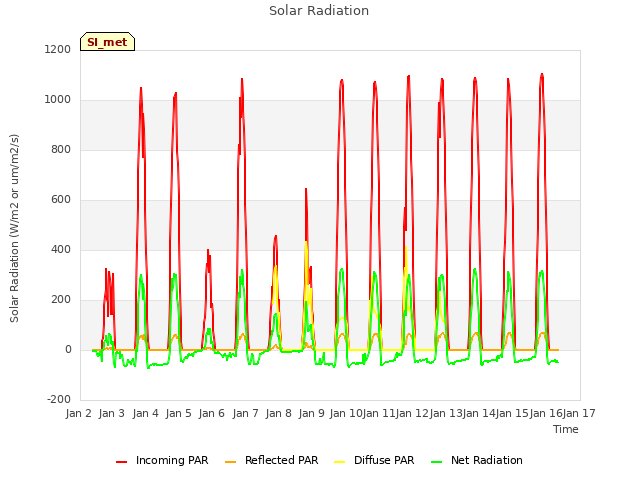Click the Jan 7 x-axis tick label
Image resolution: width=640 pixels, height=480 pixels.
[x=245, y=413]
